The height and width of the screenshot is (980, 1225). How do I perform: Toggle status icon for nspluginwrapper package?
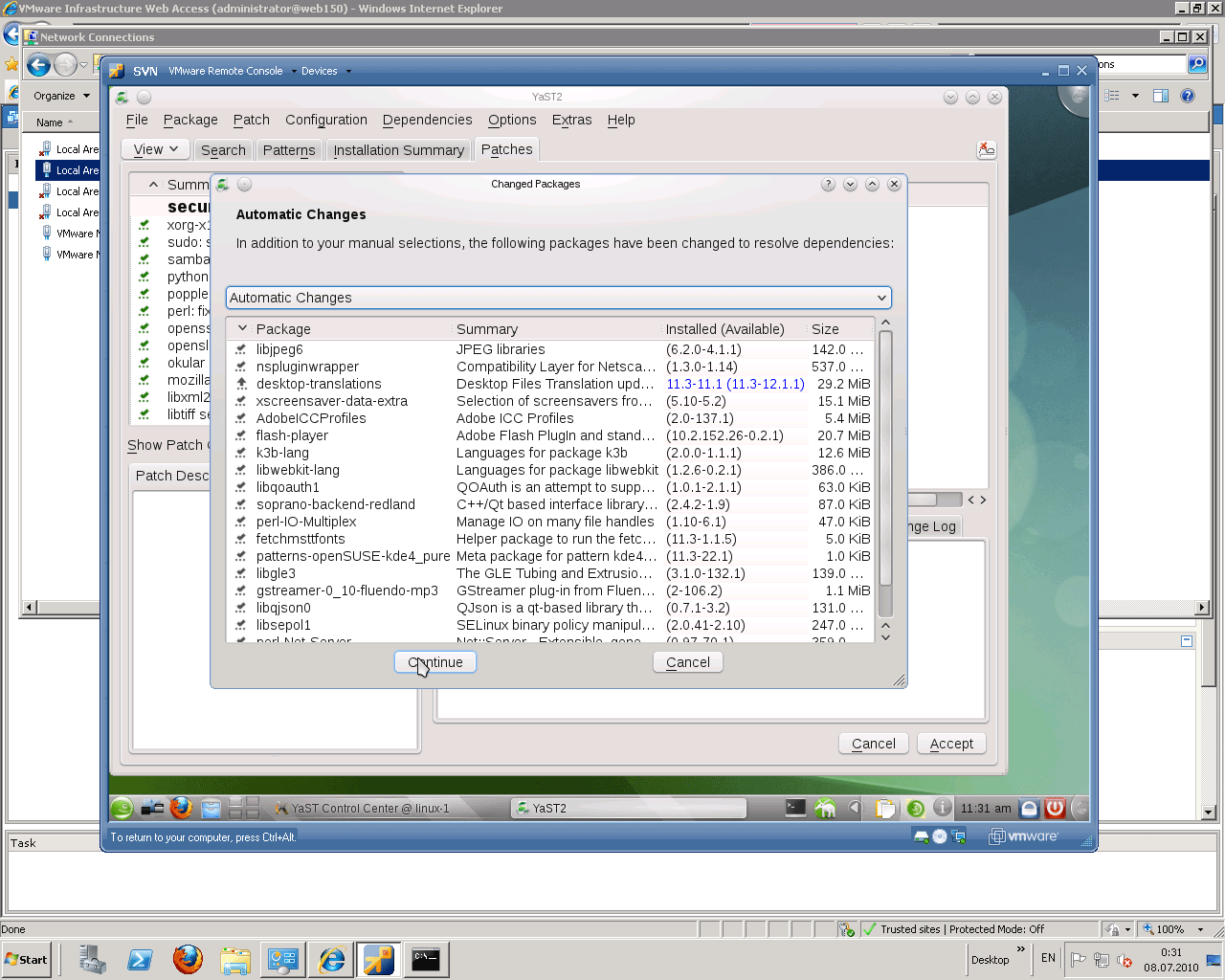[x=241, y=367]
